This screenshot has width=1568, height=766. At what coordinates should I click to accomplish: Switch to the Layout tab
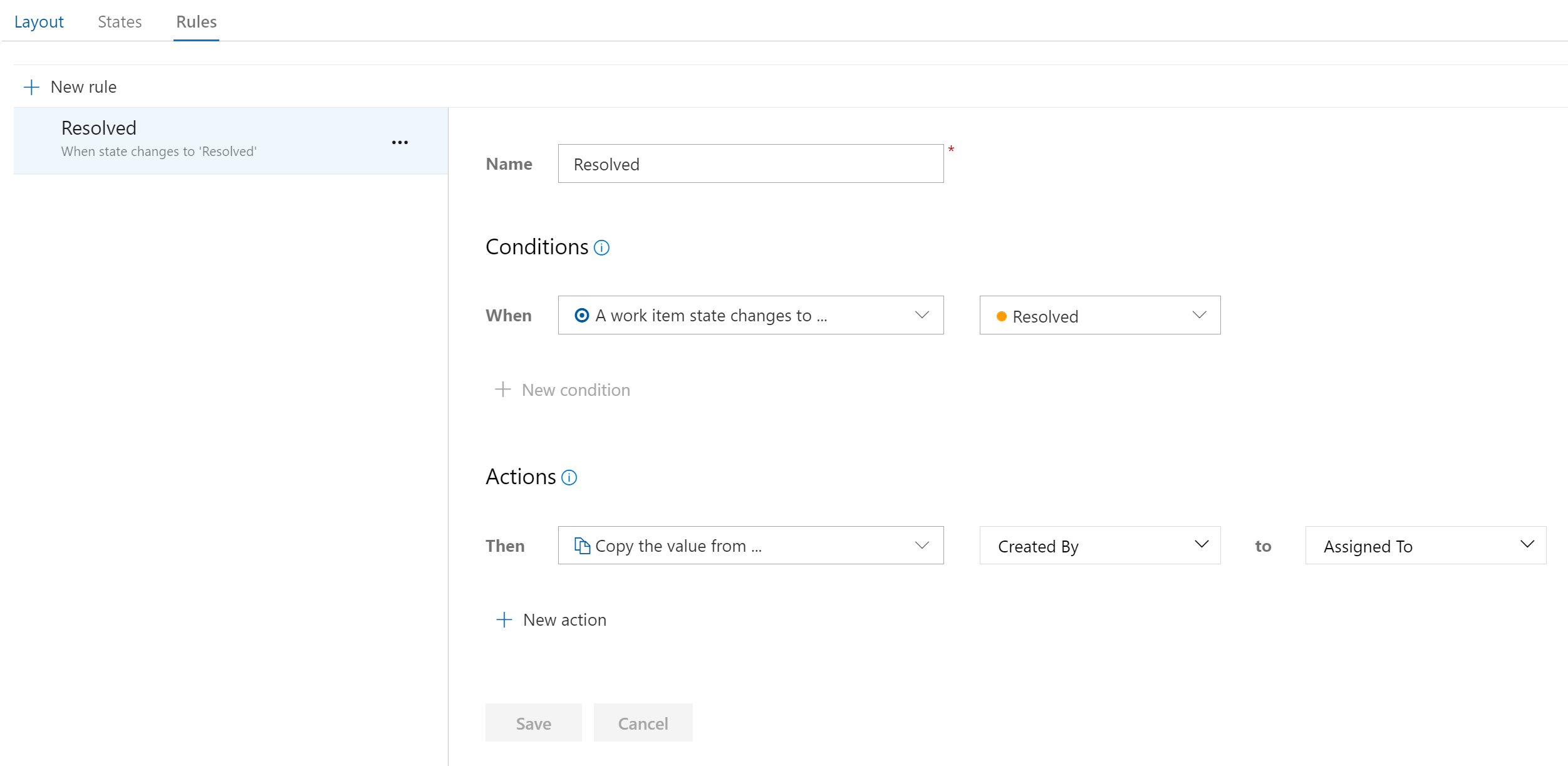tap(39, 22)
